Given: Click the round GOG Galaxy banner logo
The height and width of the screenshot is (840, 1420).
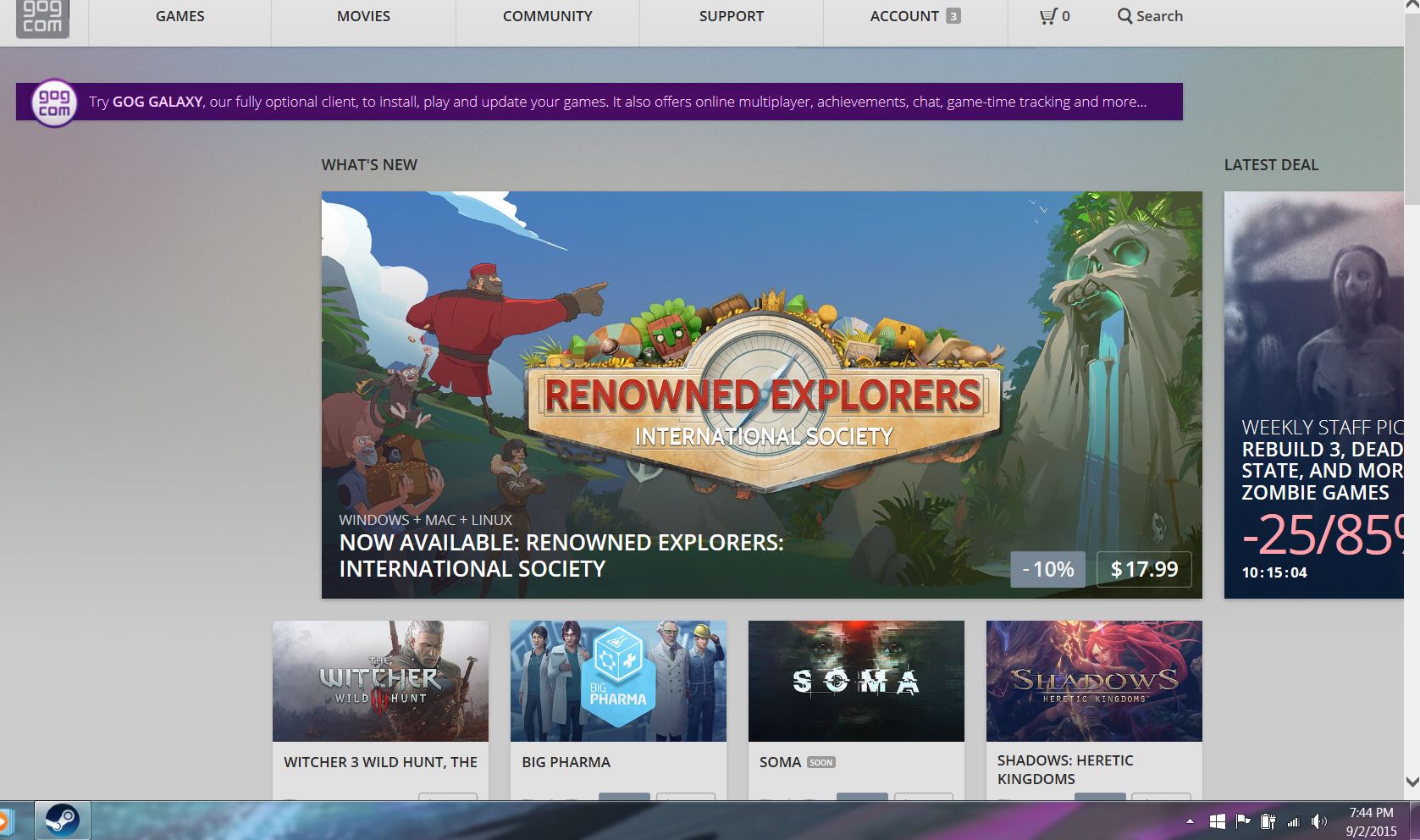Looking at the screenshot, I should 54,103.
